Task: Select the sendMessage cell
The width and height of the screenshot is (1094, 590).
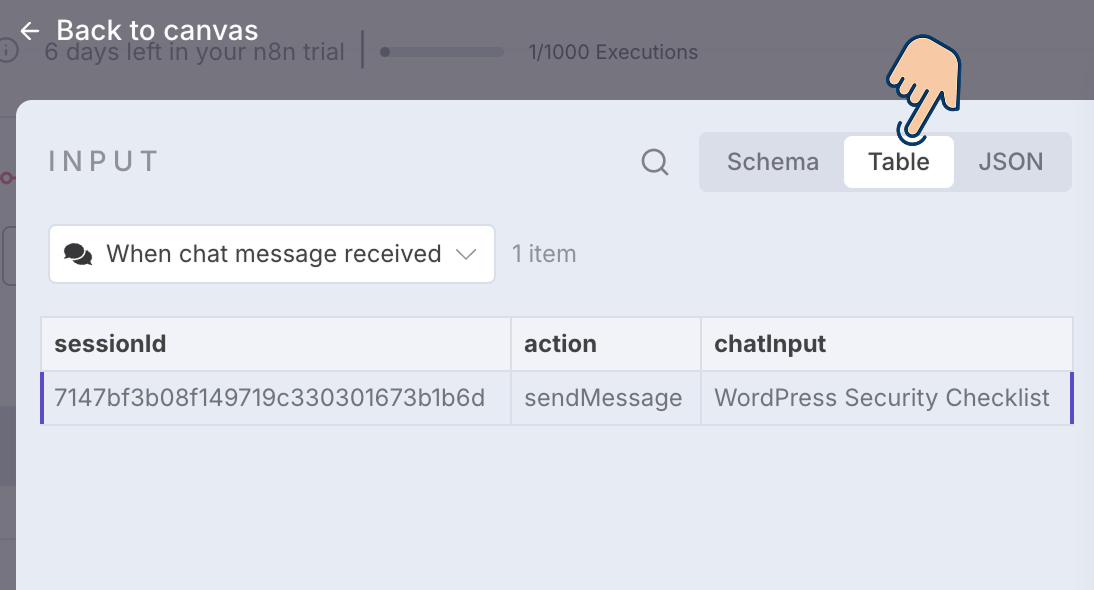Action: pyautogui.click(x=603, y=398)
